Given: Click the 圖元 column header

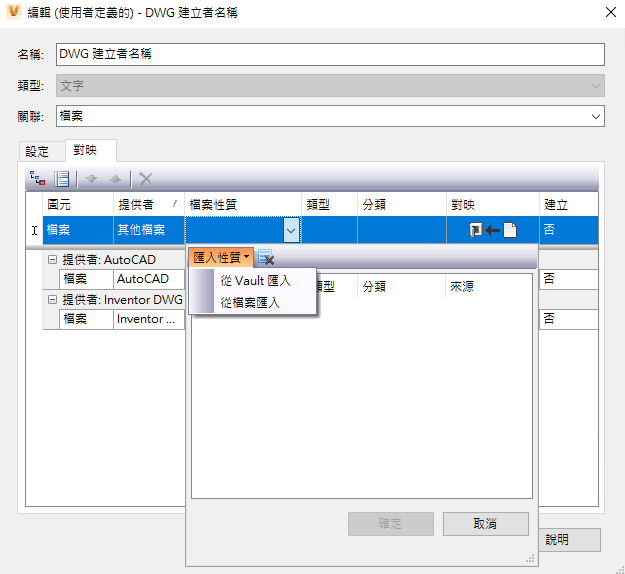Looking at the screenshot, I should coord(78,204).
